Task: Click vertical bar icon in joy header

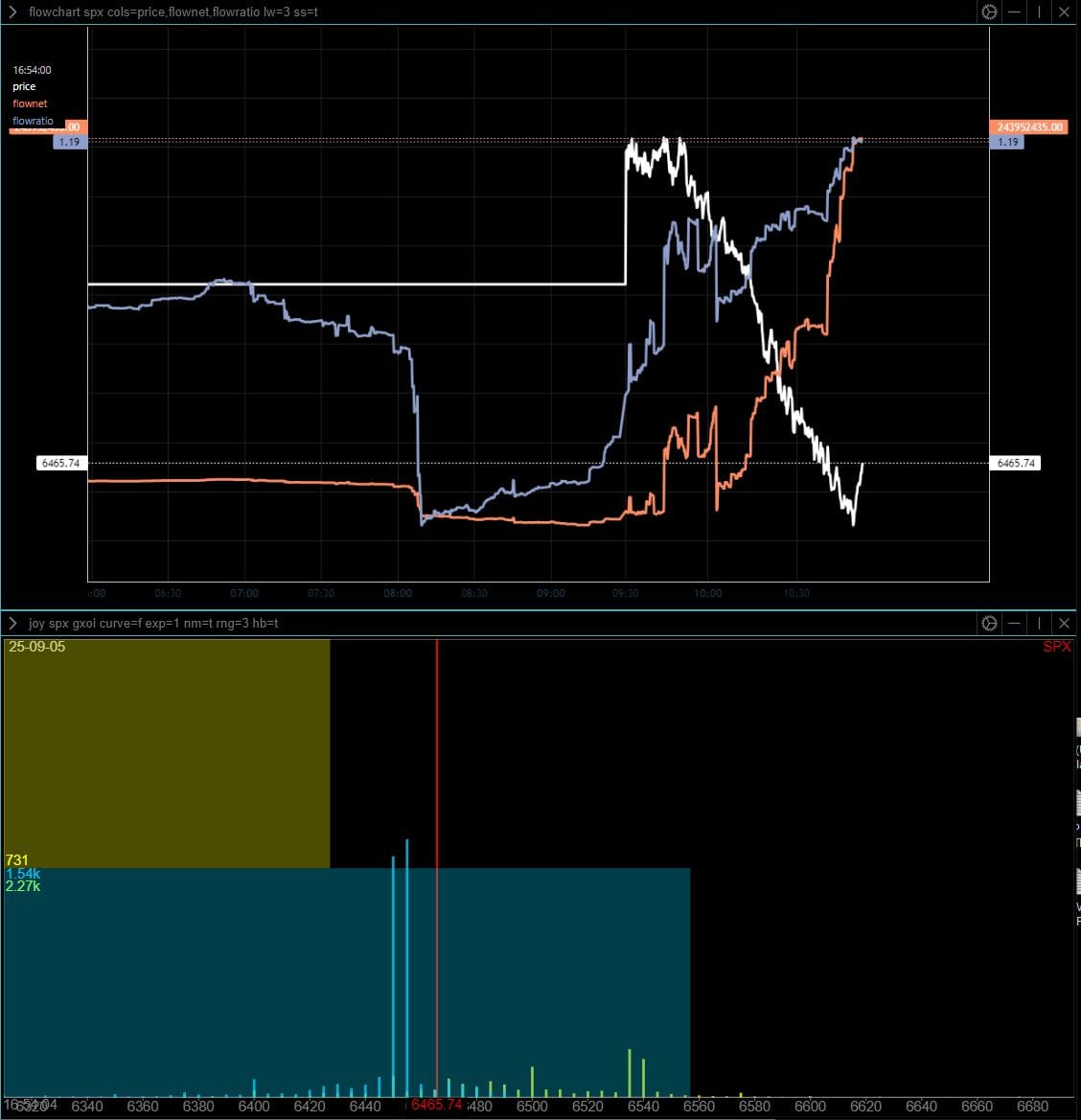Action: (x=1039, y=623)
